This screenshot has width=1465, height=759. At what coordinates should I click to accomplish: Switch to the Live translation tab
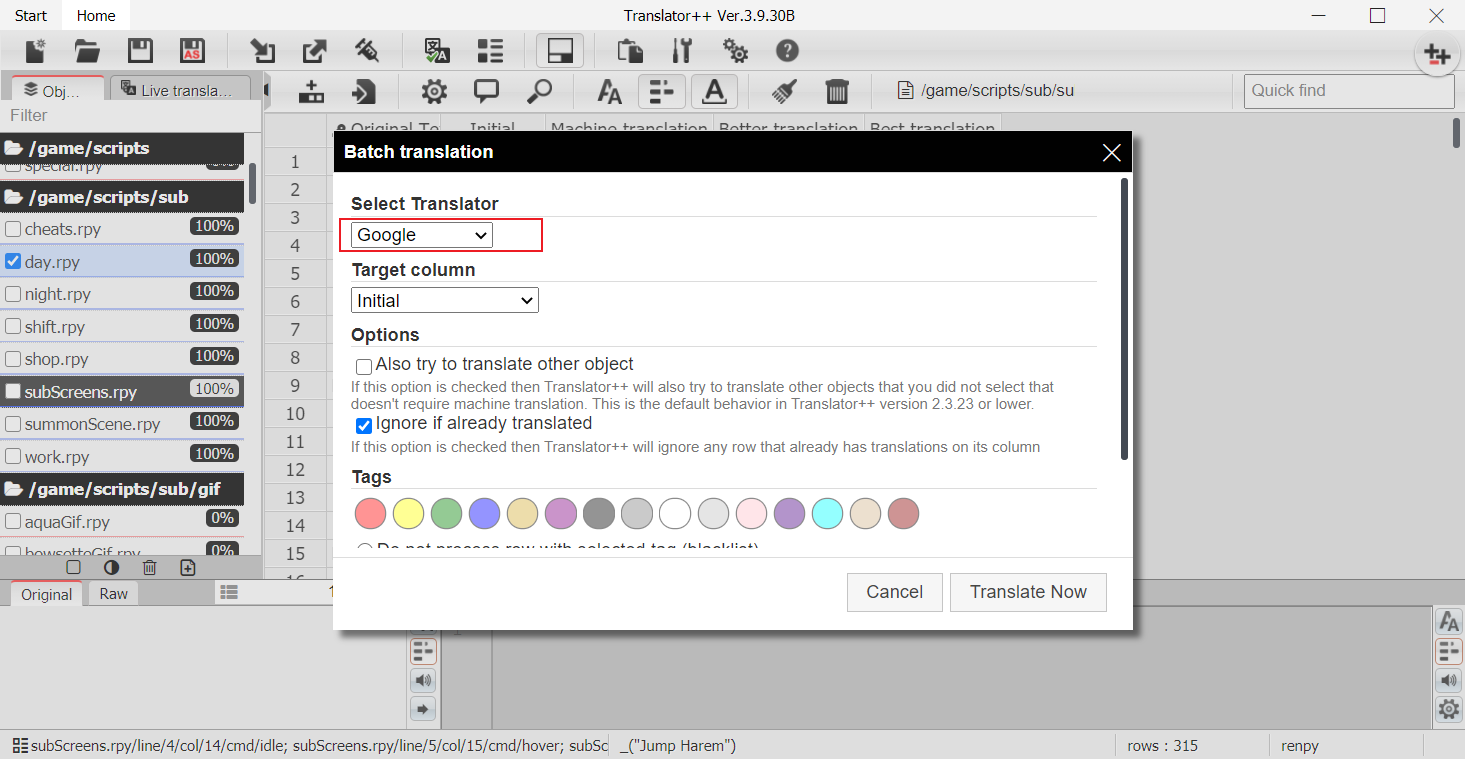coord(181,90)
